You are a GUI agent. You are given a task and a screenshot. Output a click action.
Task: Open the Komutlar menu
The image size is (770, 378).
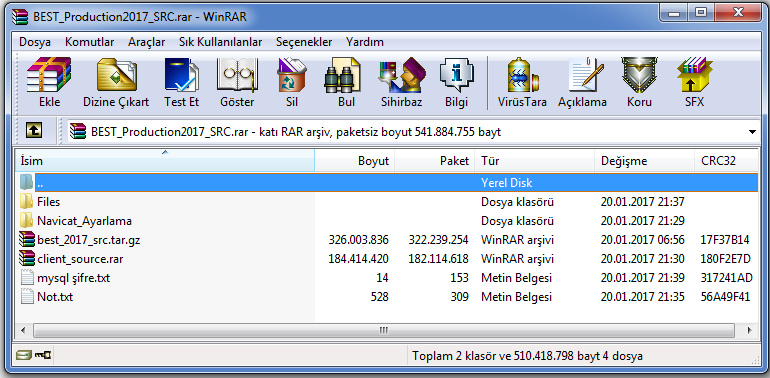click(x=89, y=42)
